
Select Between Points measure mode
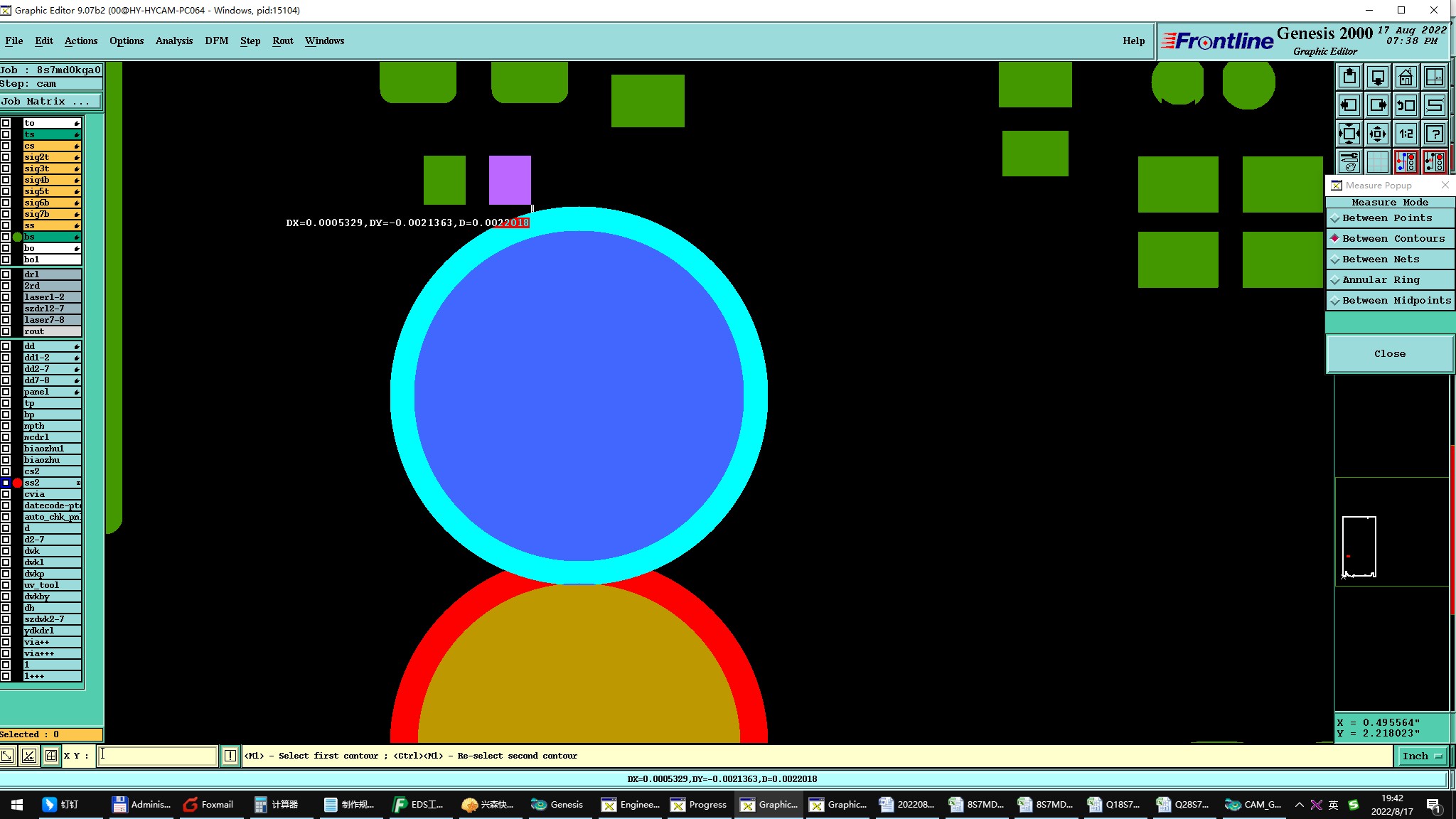coord(1387,218)
